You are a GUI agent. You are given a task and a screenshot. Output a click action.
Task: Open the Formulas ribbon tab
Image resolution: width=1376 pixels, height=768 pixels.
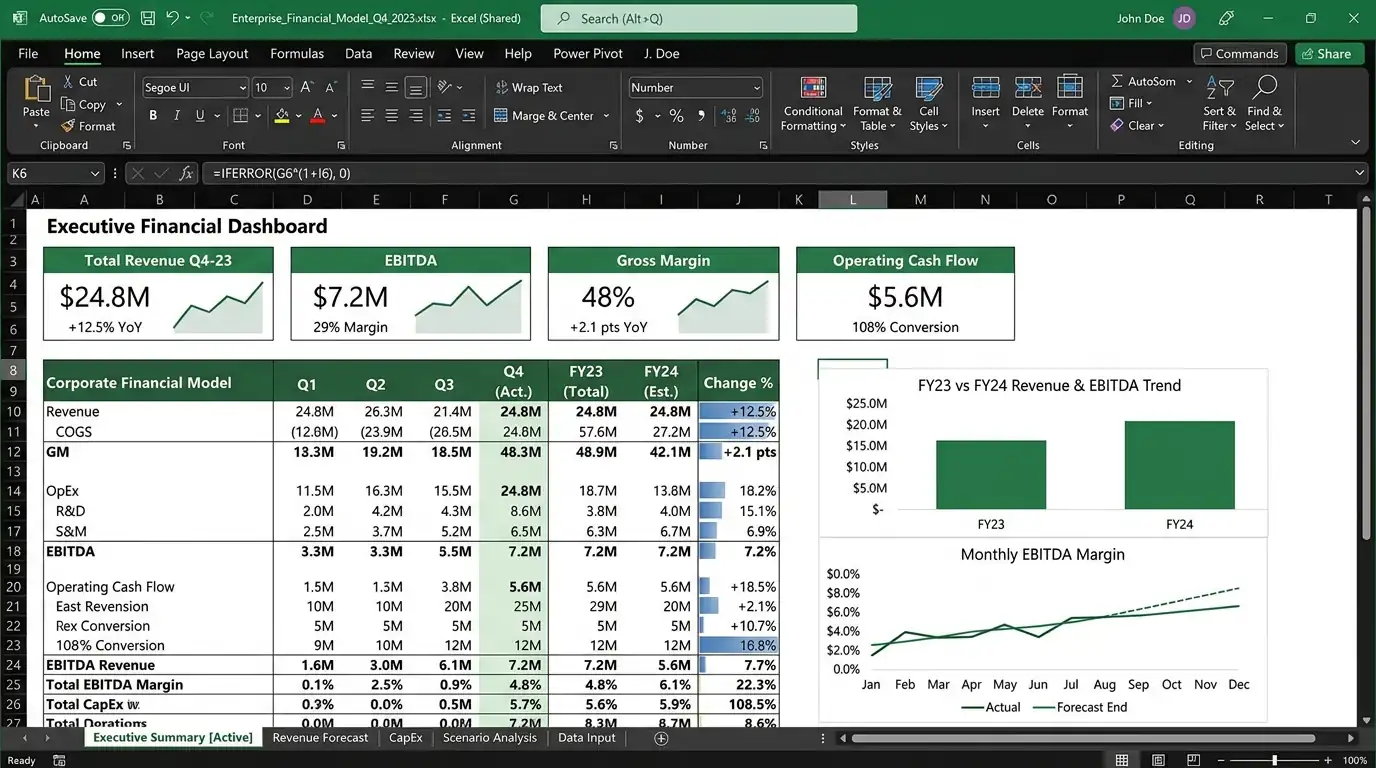point(297,54)
